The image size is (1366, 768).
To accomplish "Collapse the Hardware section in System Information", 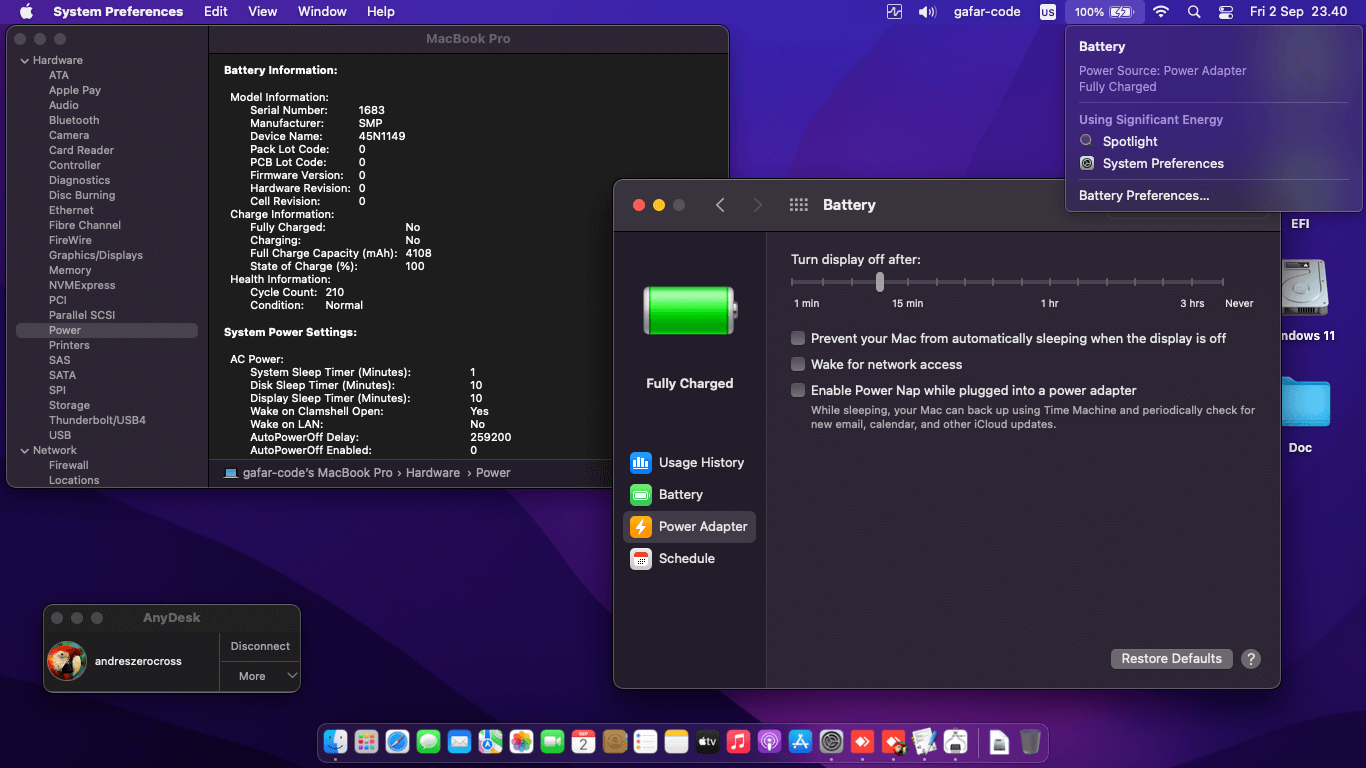I will [x=24, y=61].
